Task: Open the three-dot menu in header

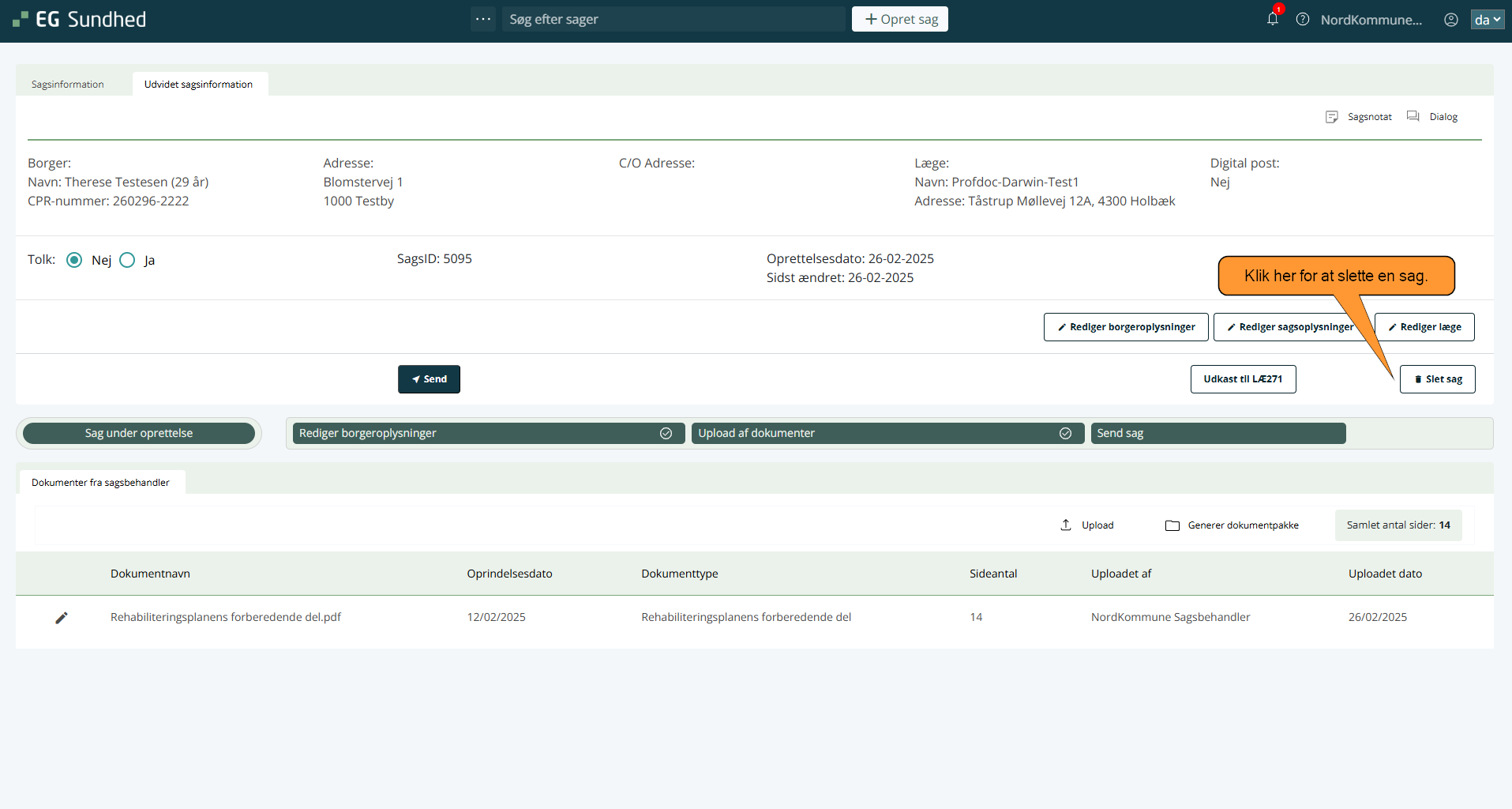Action: click(x=483, y=19)
